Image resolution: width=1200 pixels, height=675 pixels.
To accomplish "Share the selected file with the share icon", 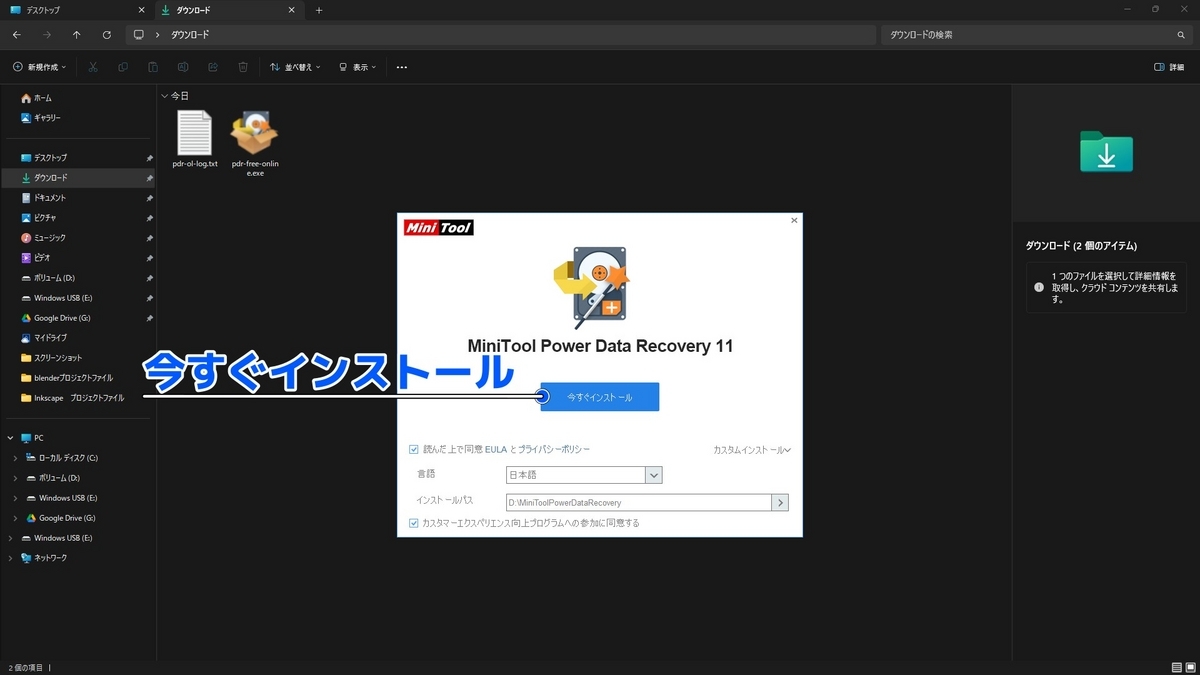I will (212, 67).
